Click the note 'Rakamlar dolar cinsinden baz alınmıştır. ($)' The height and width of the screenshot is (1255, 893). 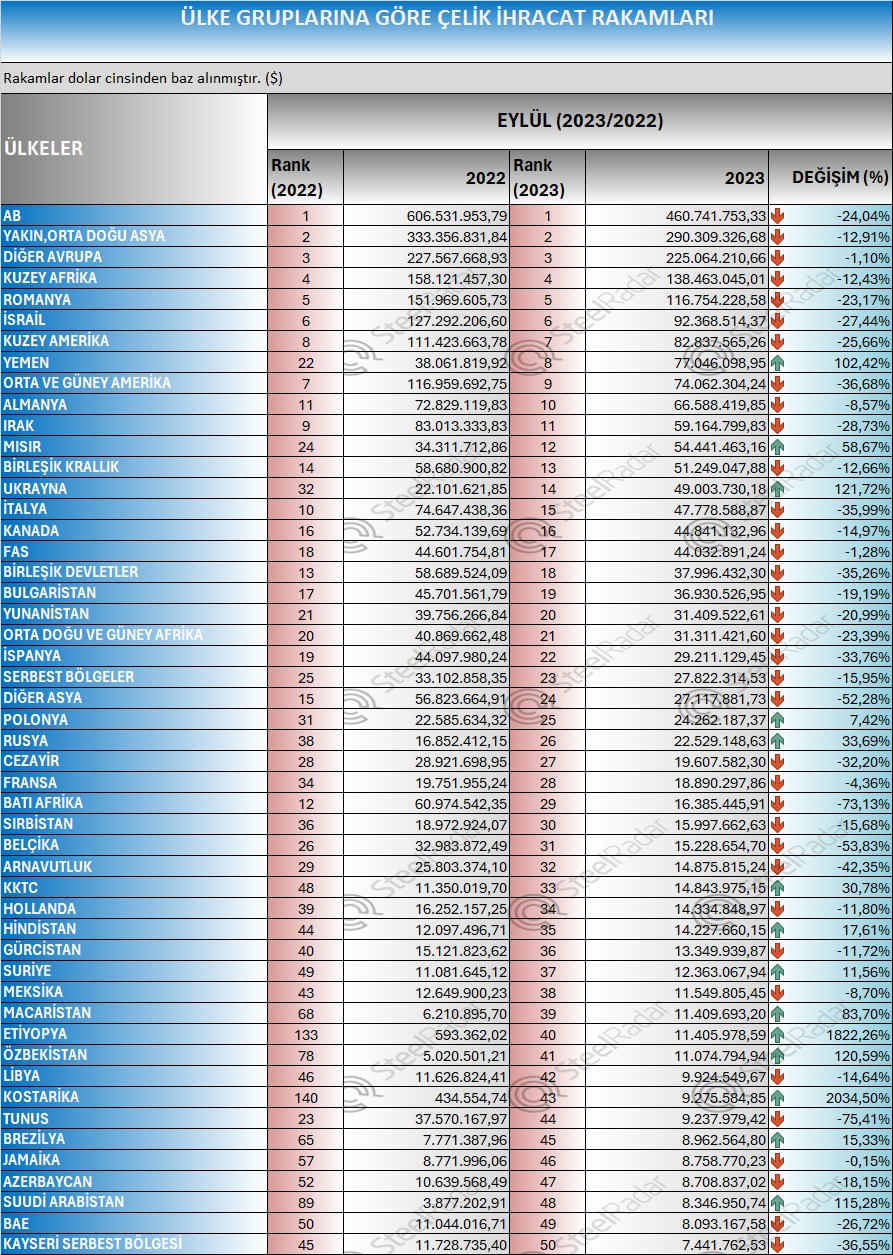pos(143,78)
